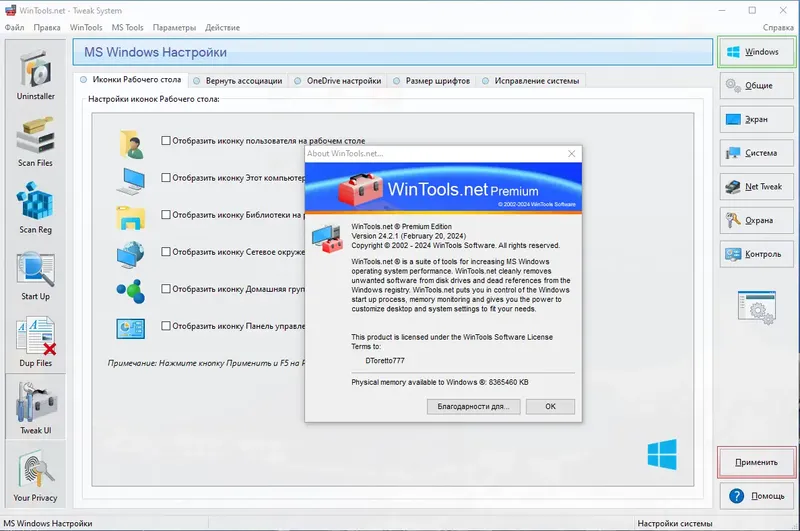Image resolution: width=800 pixels, height=531 pixels.
Task: Open the Your Privacy tool
Action: click(35, 474)
